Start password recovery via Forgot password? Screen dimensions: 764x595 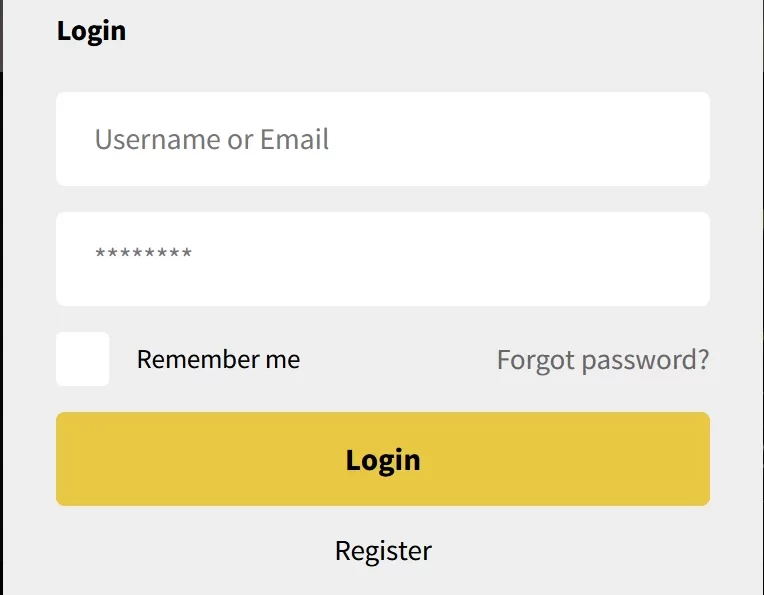602,359
